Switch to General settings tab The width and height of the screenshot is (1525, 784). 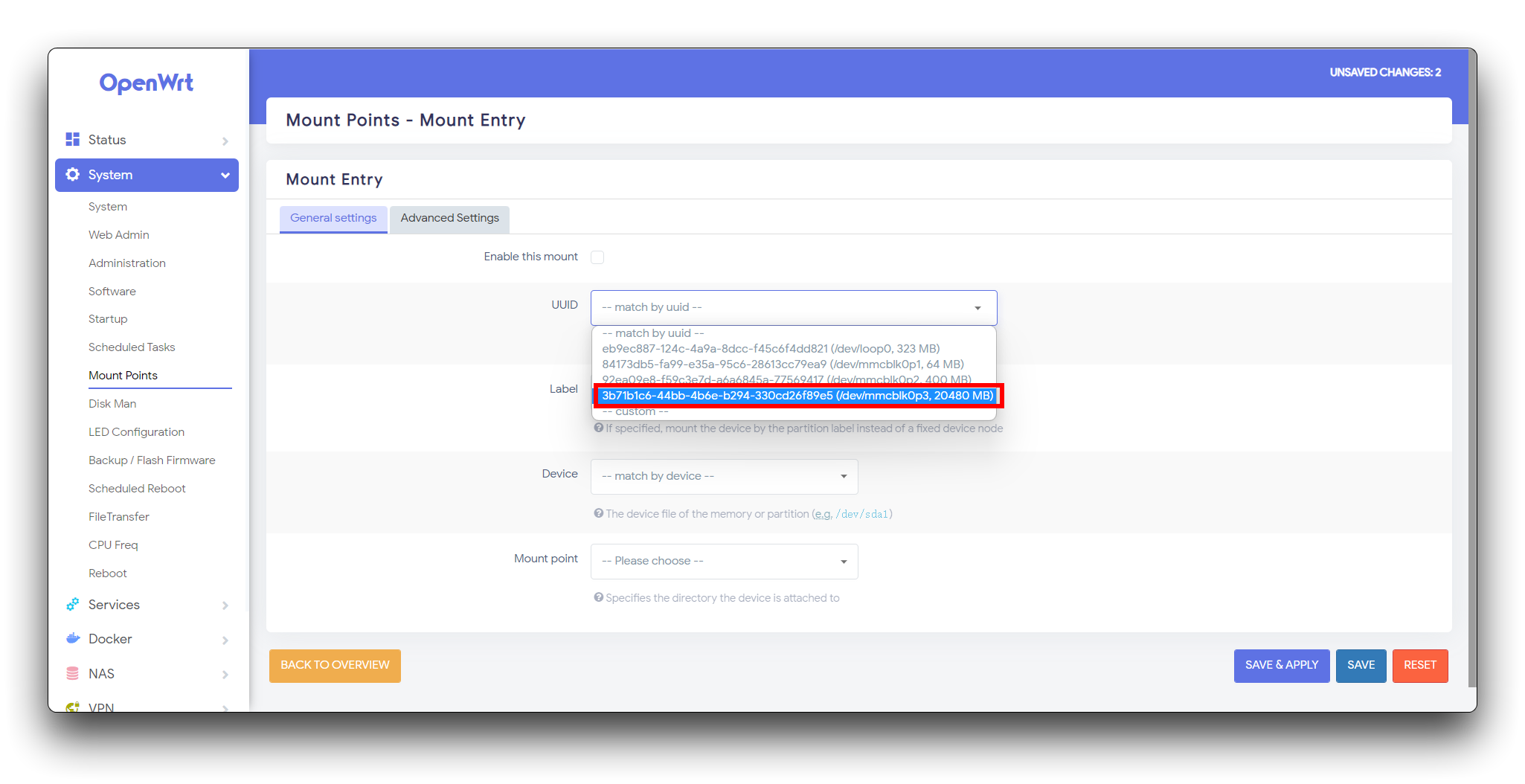pyautogui.click(x=333, y=219)
